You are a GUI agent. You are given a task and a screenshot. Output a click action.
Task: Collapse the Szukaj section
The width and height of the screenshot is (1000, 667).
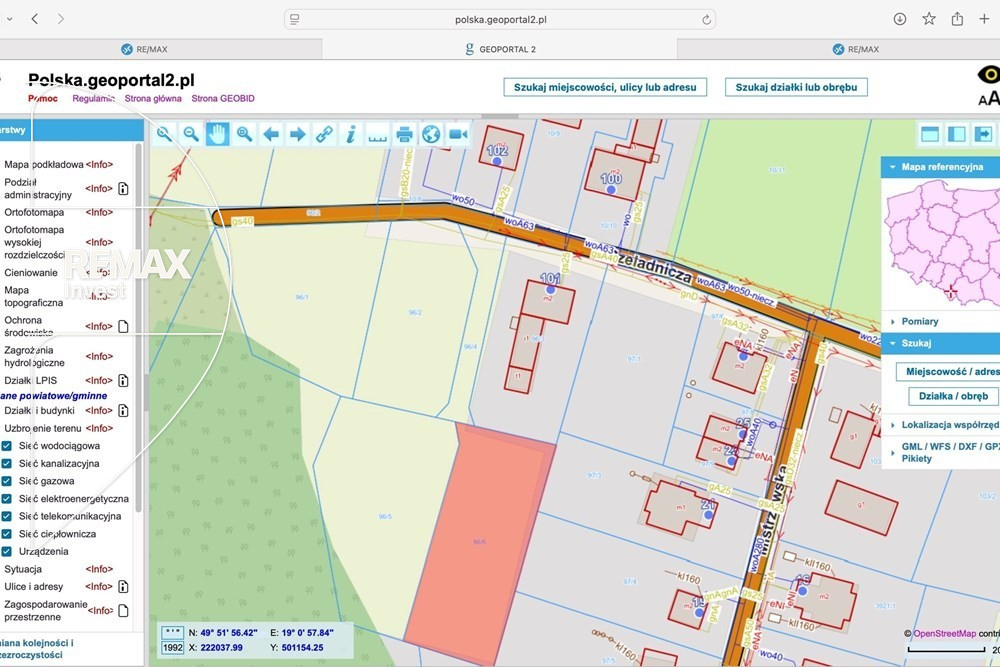(941, 343)
